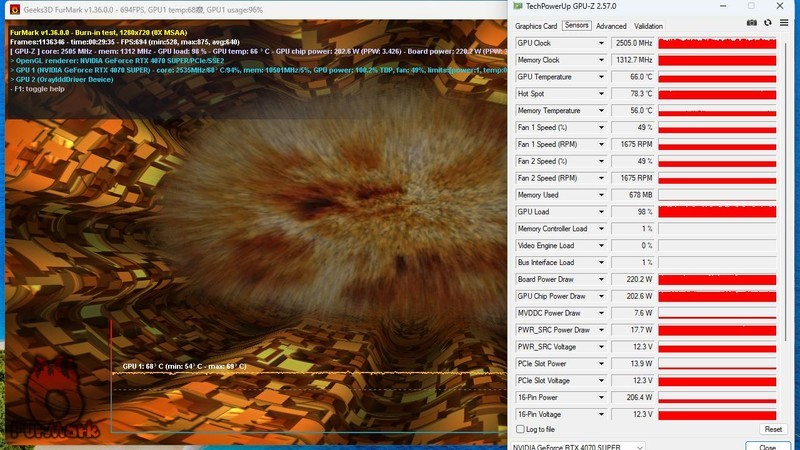This screenshot has width=800, height=450.
Task: Click the GPU-Z app icon in title bar
Action: [517, 6]
